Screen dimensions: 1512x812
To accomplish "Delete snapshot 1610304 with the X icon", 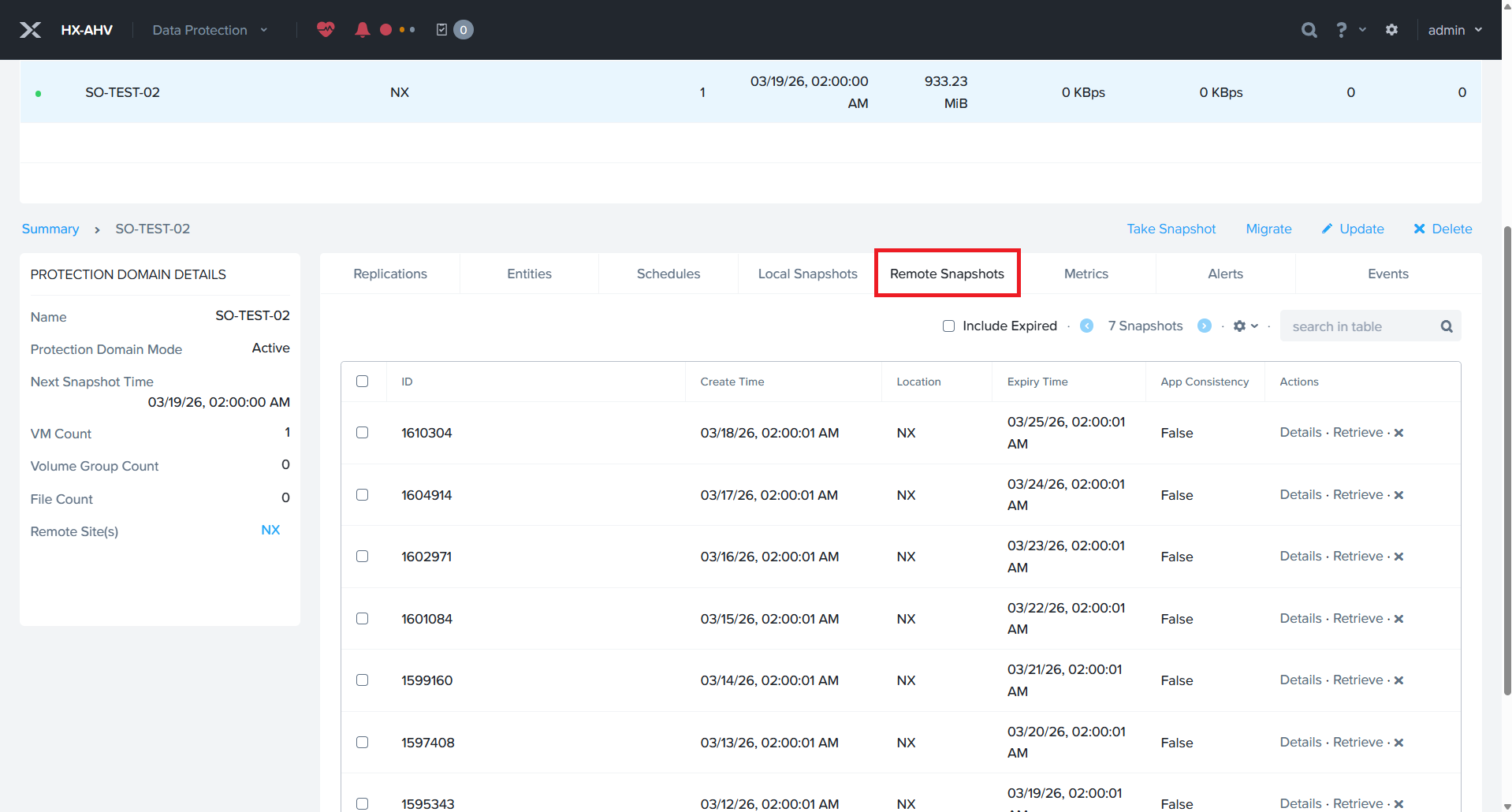I will click(1398, 433).
